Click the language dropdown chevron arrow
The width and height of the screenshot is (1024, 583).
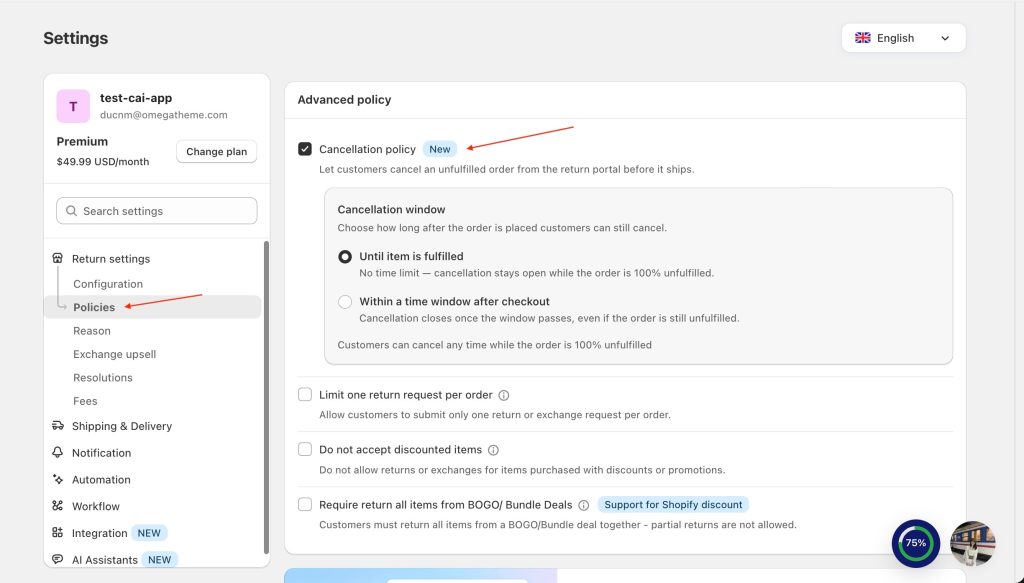pyautogui.click(x=945, y=38)
